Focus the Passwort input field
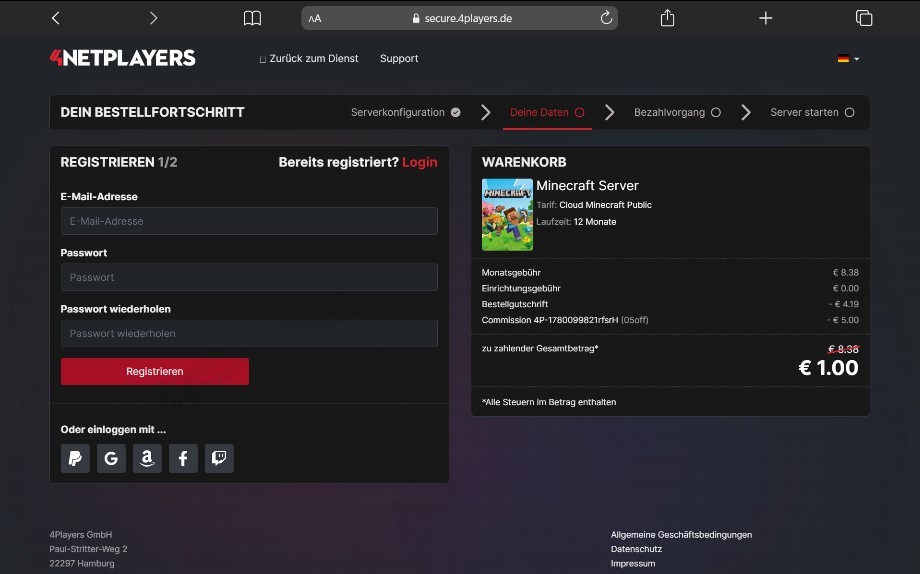The image size is (920, 574). click(x=249, y=277)
